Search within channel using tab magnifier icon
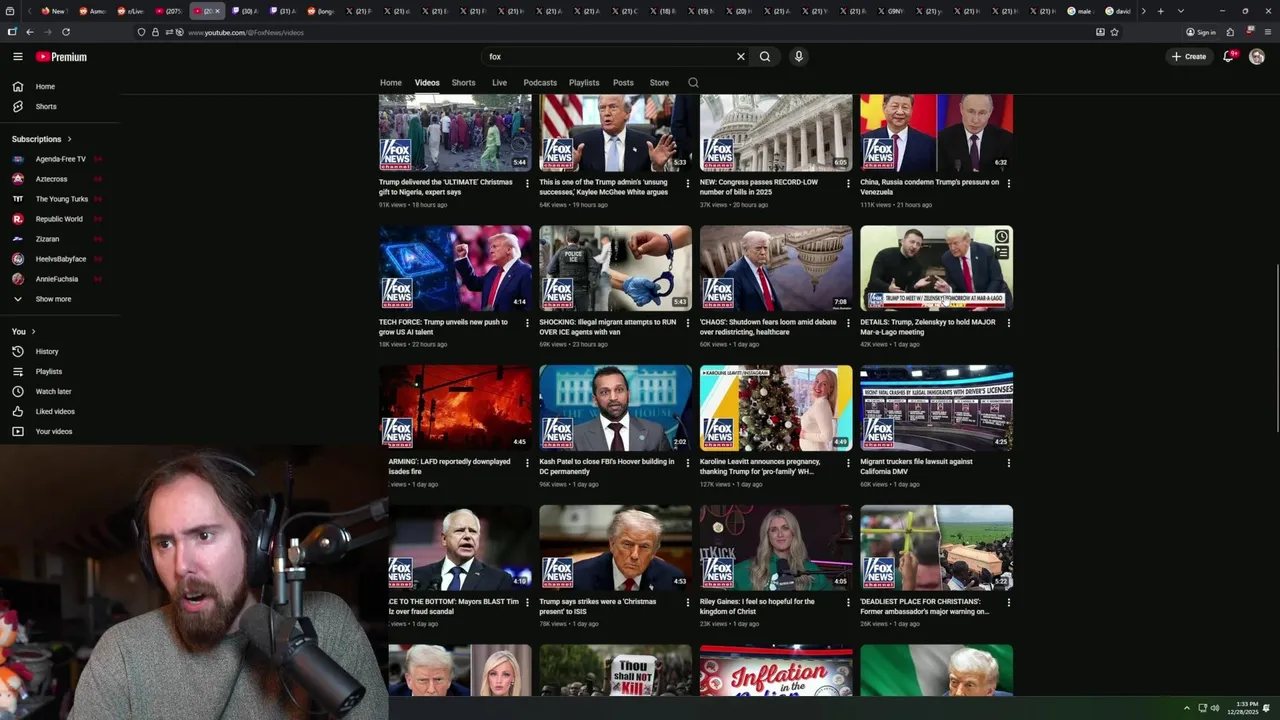1280x720 pixels. tap(693, 83)
